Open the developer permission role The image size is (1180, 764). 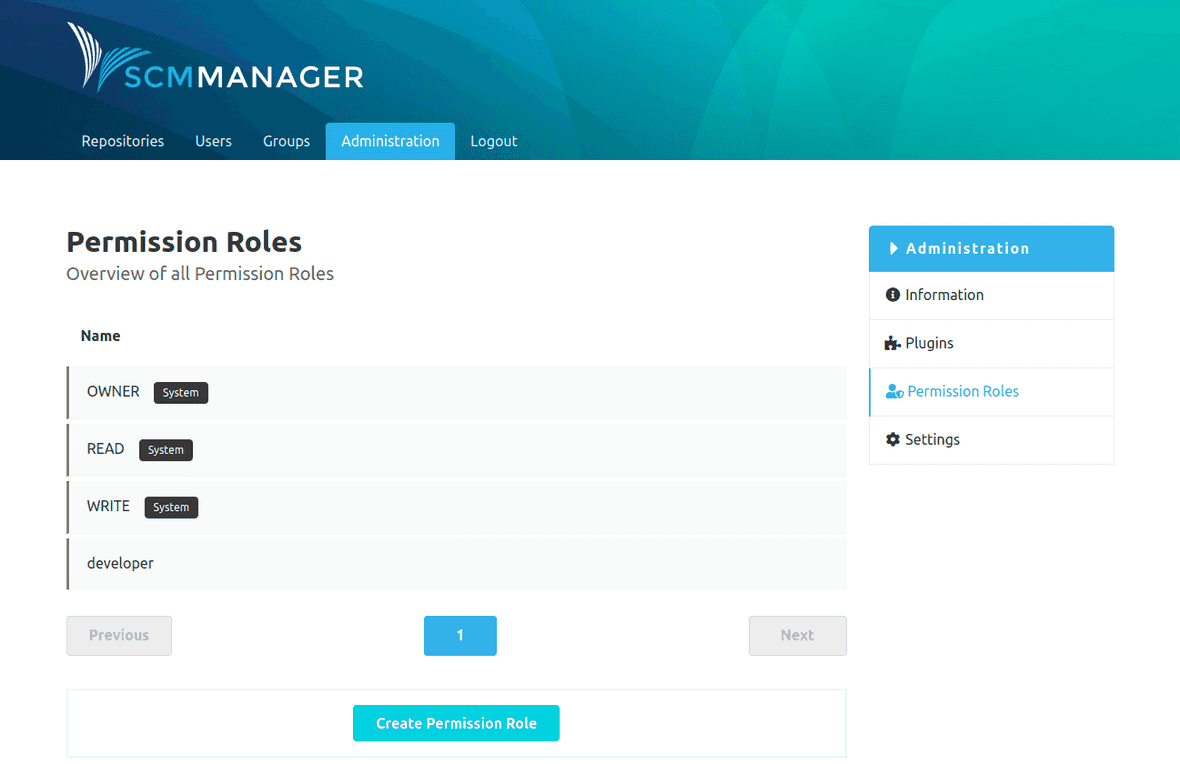(120, 563)
